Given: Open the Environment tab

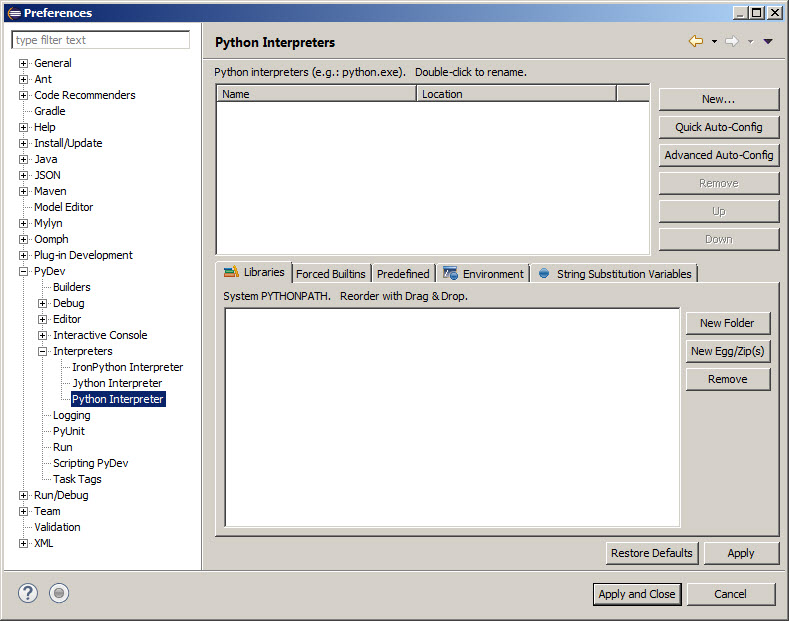Looking at the screenshot, I should tap(483, 274).
